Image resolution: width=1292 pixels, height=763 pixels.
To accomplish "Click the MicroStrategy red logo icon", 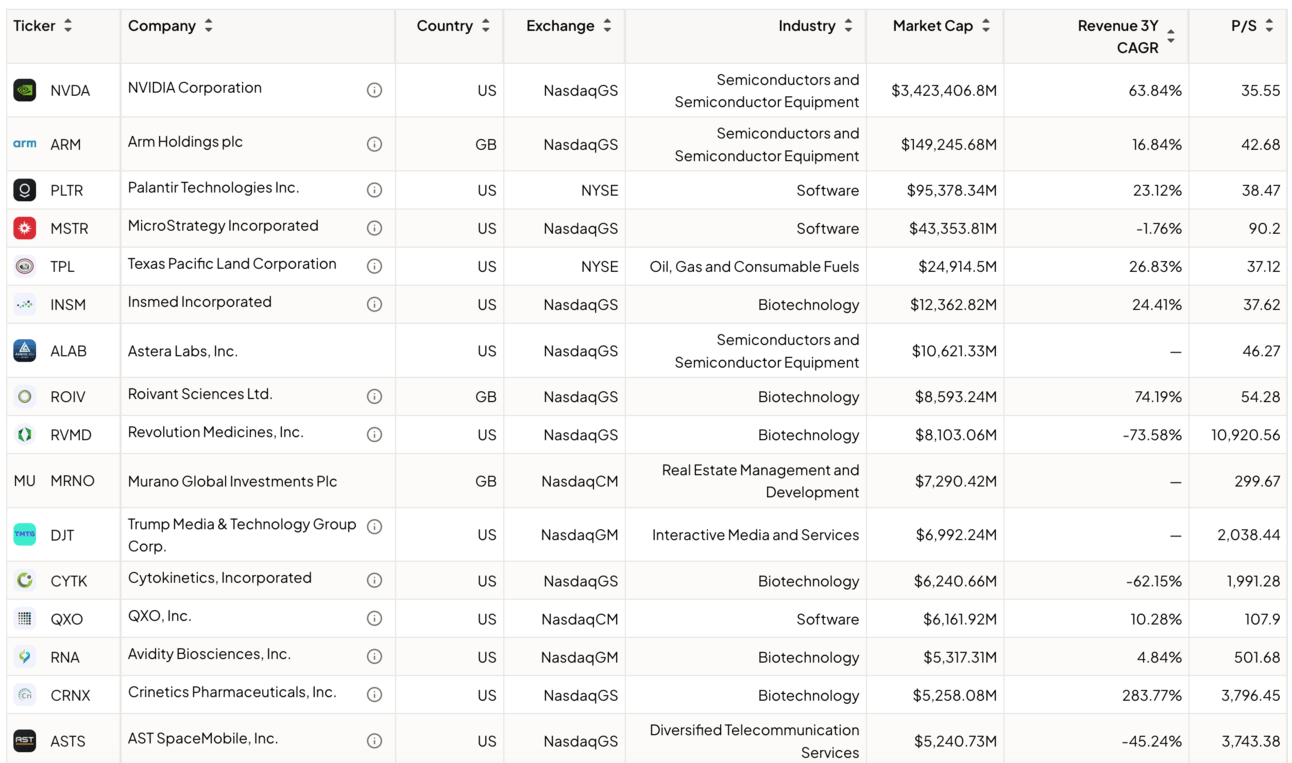I will [25, 228].
